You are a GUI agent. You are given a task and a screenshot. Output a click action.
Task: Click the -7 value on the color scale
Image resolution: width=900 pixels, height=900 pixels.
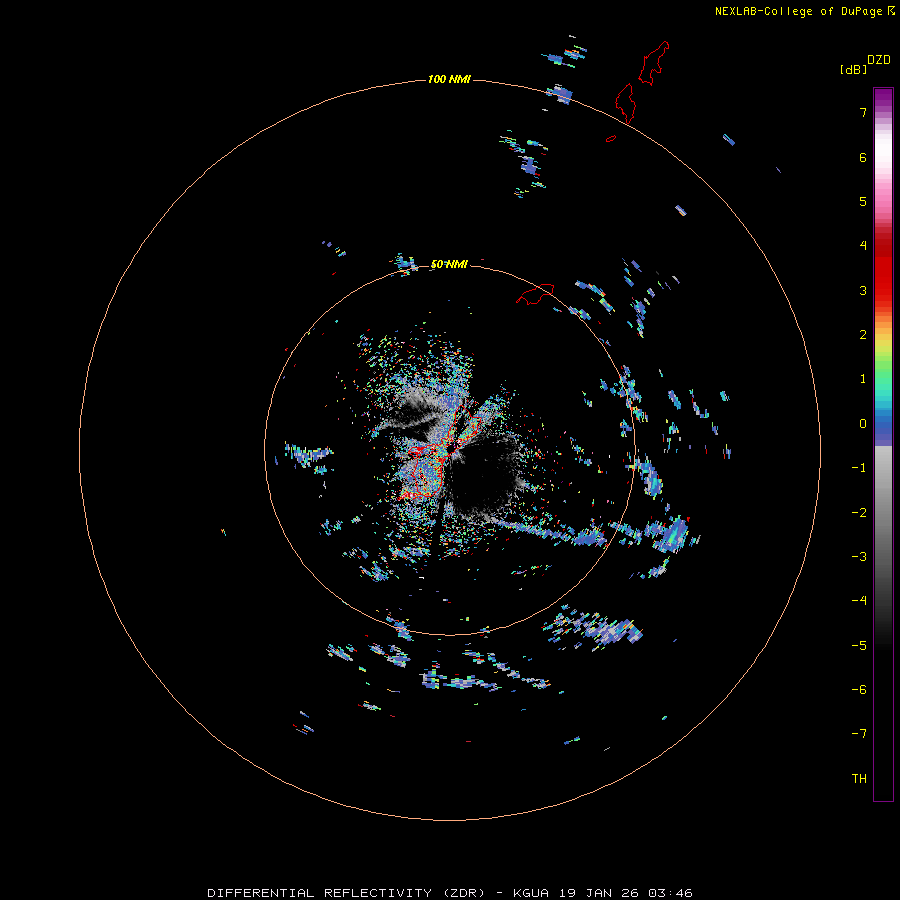859,734
